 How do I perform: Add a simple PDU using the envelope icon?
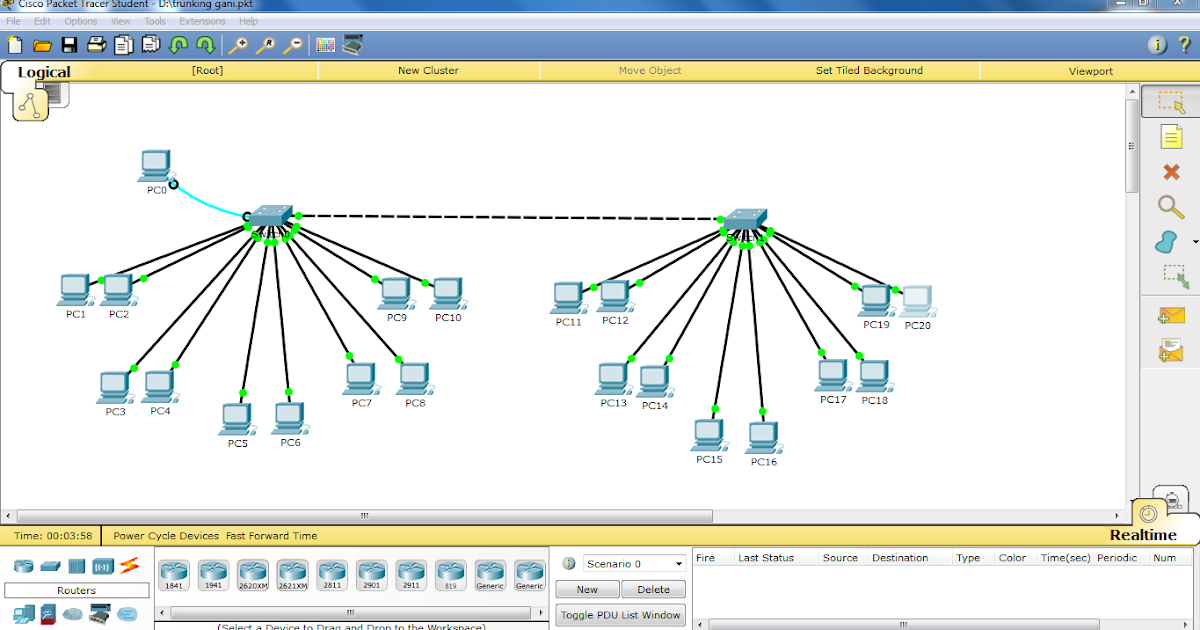[x=1171, y=316]
